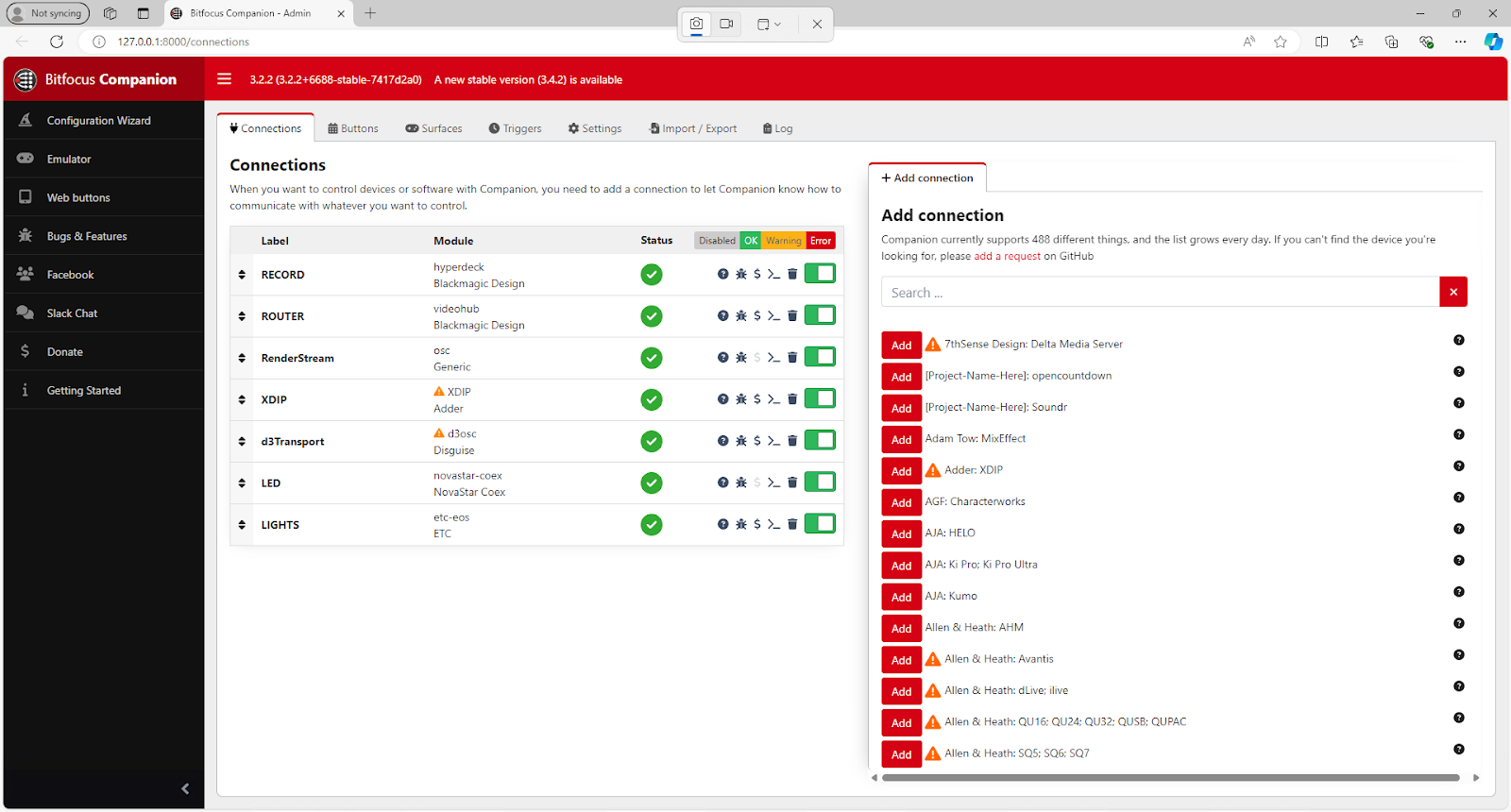Toggle the XDIP connection off
1511x812 pixels.
pos(820,398)
